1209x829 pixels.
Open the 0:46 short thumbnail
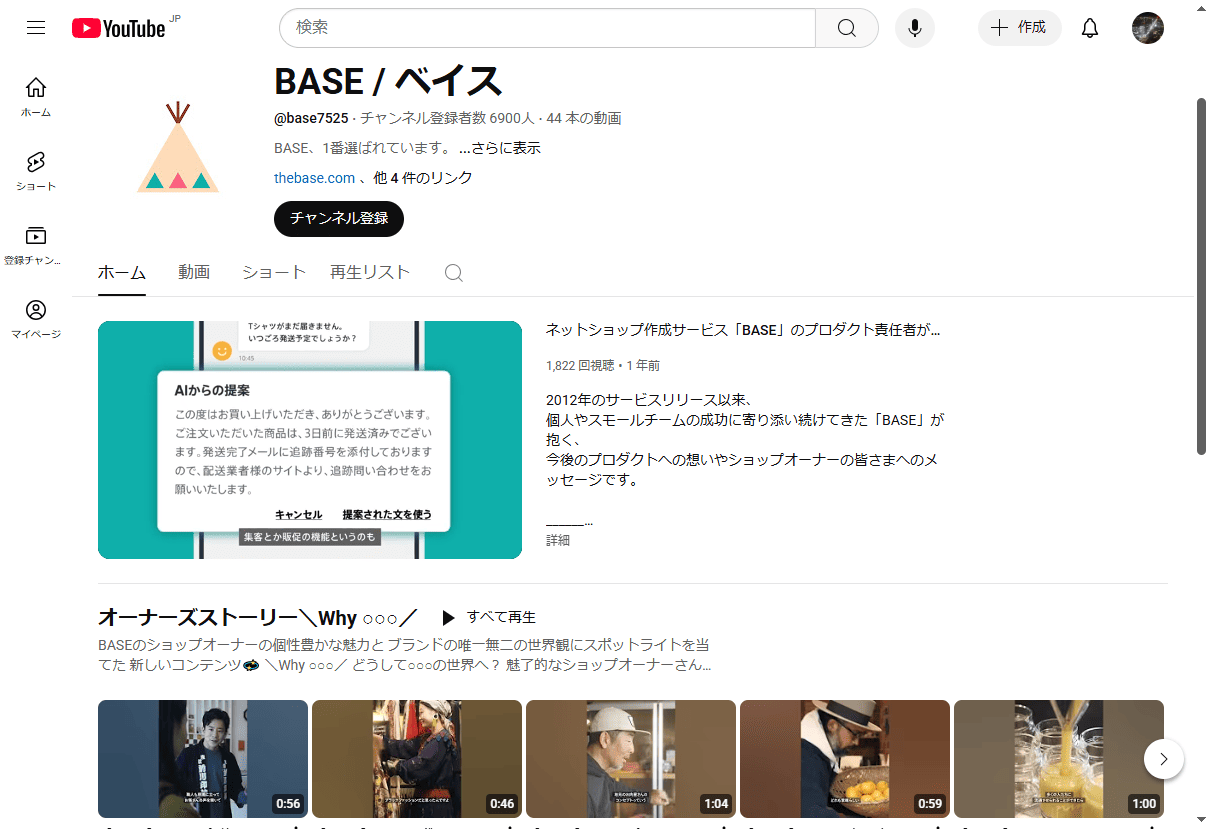click(x=417, y=759)
